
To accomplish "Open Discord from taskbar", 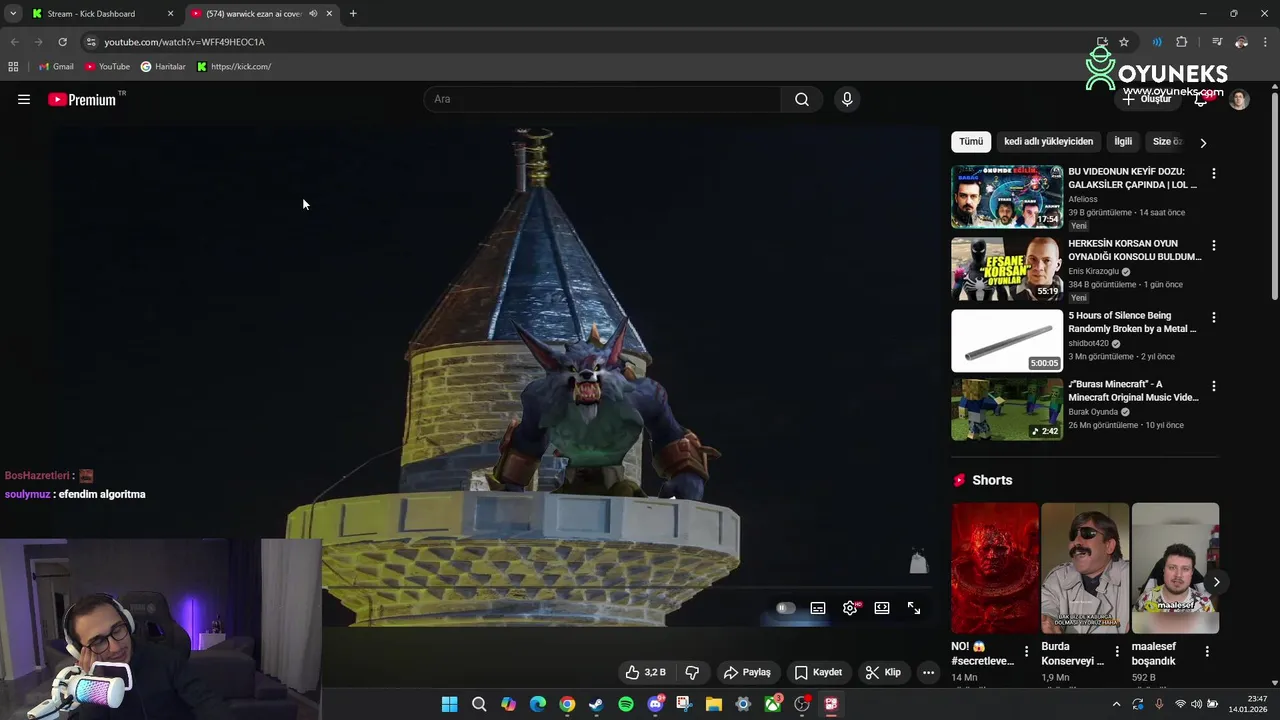I will 656,704.
